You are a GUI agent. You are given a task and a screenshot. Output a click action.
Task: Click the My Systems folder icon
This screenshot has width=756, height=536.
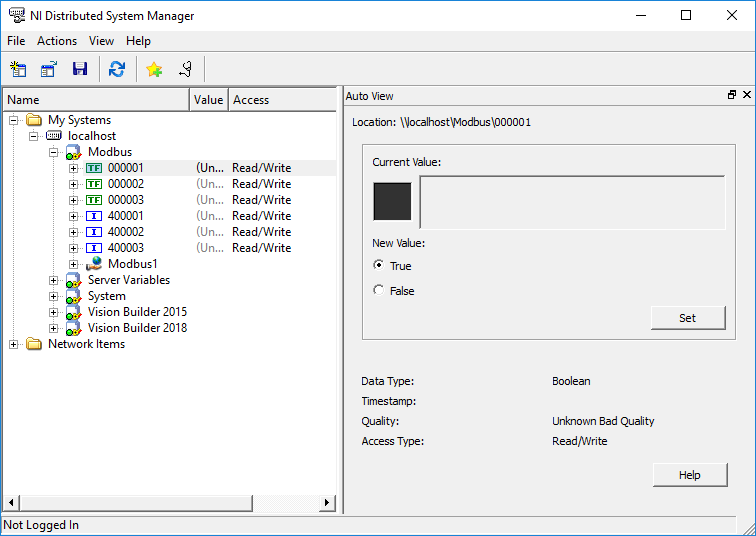34,120
